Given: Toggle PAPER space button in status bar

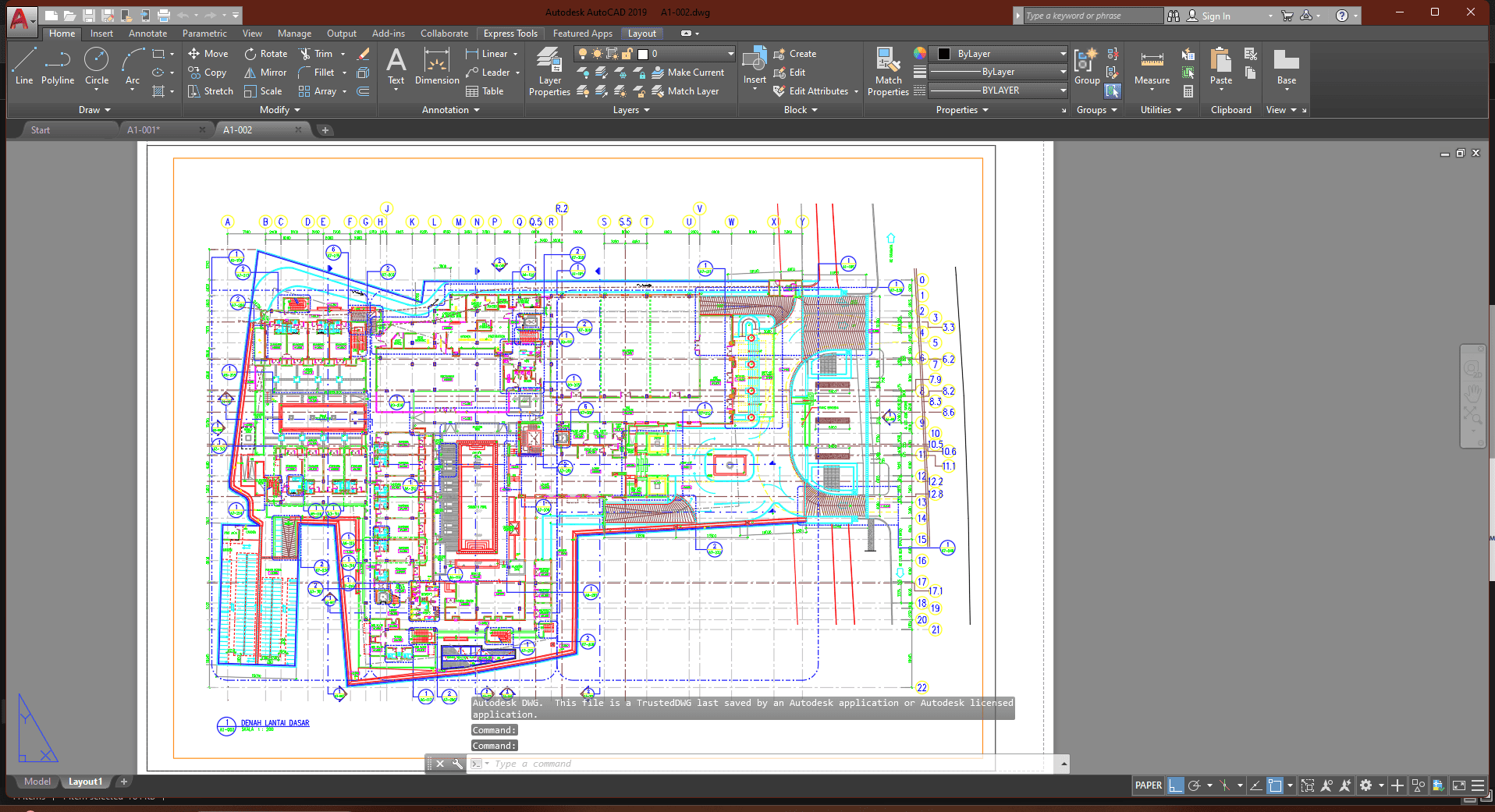Looking at the screenshot, I should click(1148, 785).
